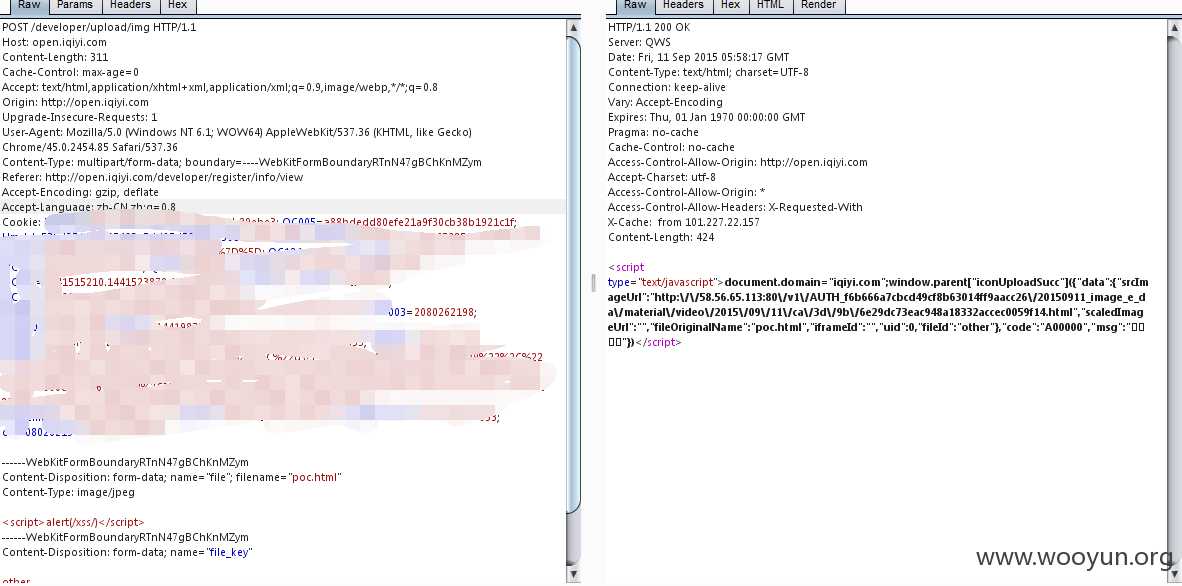
Task: Click the 'Origin: http://open.iqiyi.com' header
Action: pos(75,103)
